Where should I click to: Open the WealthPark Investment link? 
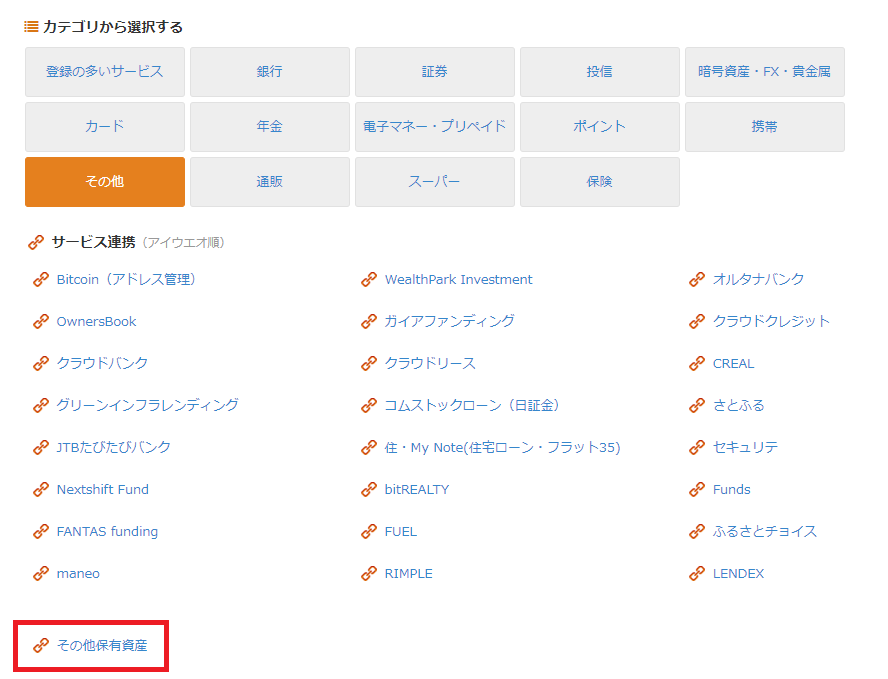[x=458, y=279]
